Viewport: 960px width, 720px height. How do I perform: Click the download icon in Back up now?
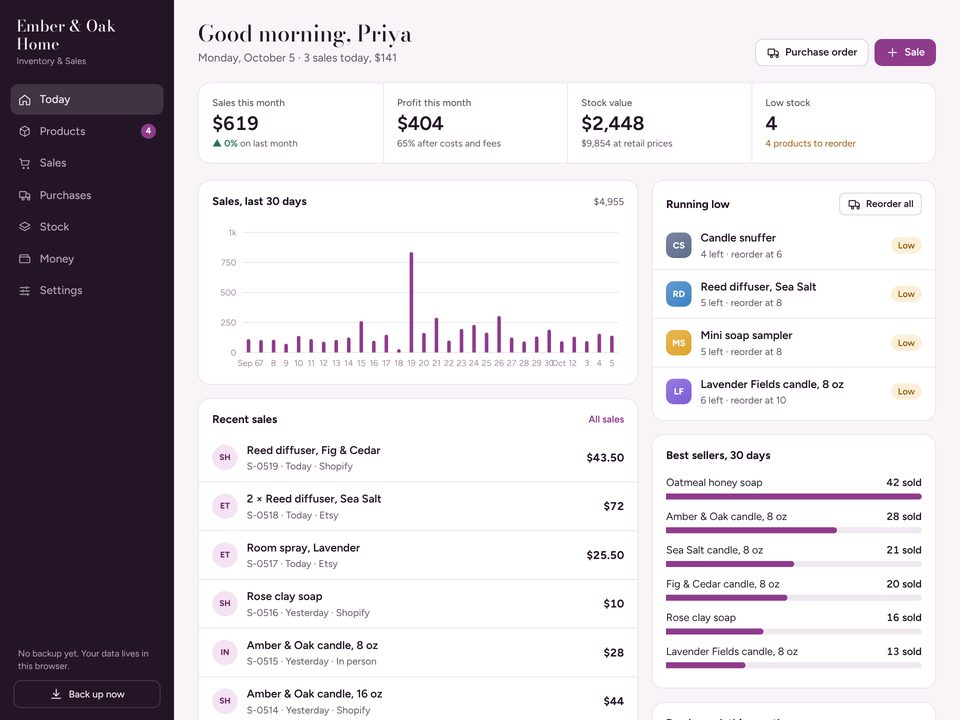56,694
